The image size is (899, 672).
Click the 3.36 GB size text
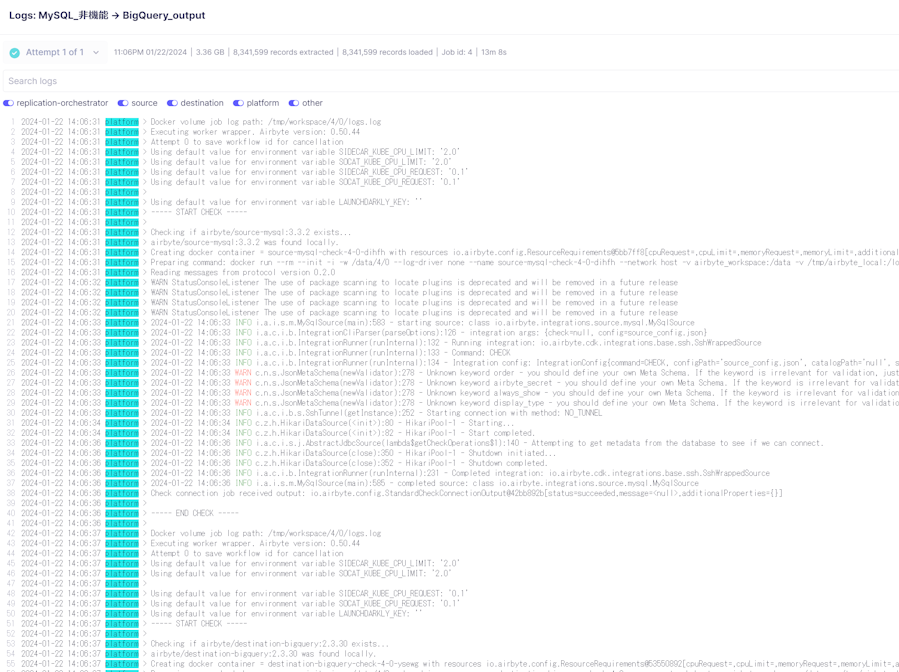210,52
